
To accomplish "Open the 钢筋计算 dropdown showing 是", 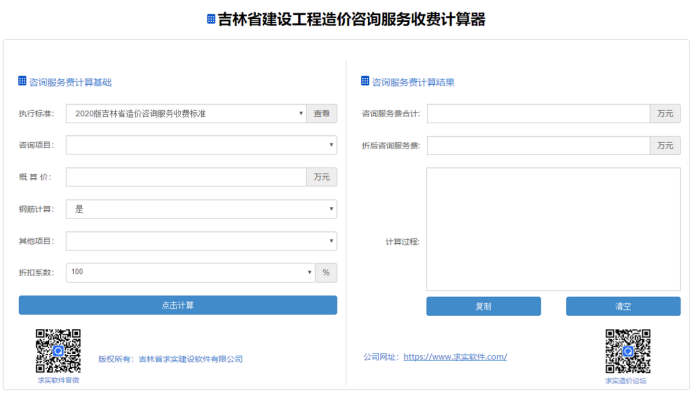I will 202,209.
